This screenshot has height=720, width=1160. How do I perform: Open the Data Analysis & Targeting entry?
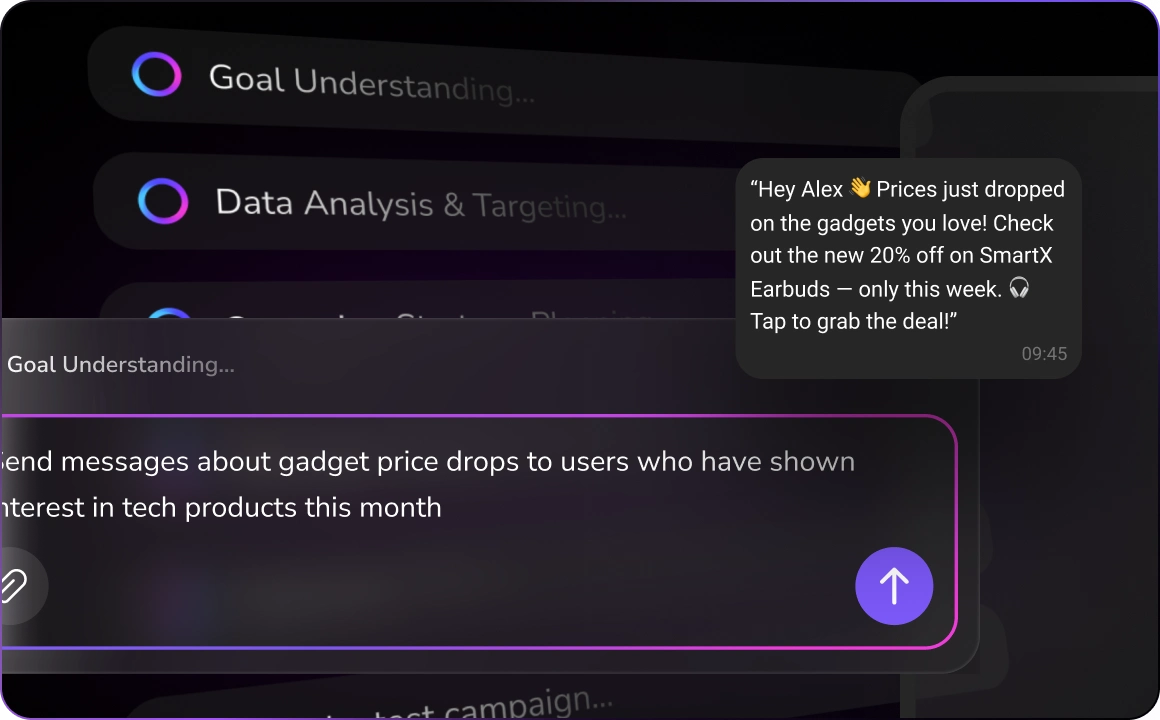[x=420, y=203]
